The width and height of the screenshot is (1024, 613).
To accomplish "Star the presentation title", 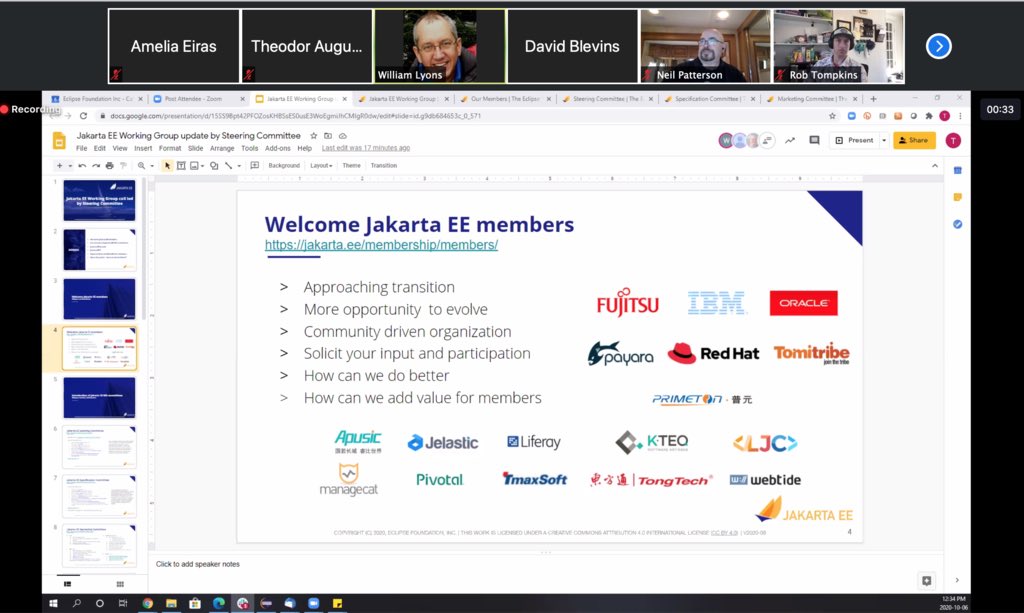I will click(x=313, y=136).
